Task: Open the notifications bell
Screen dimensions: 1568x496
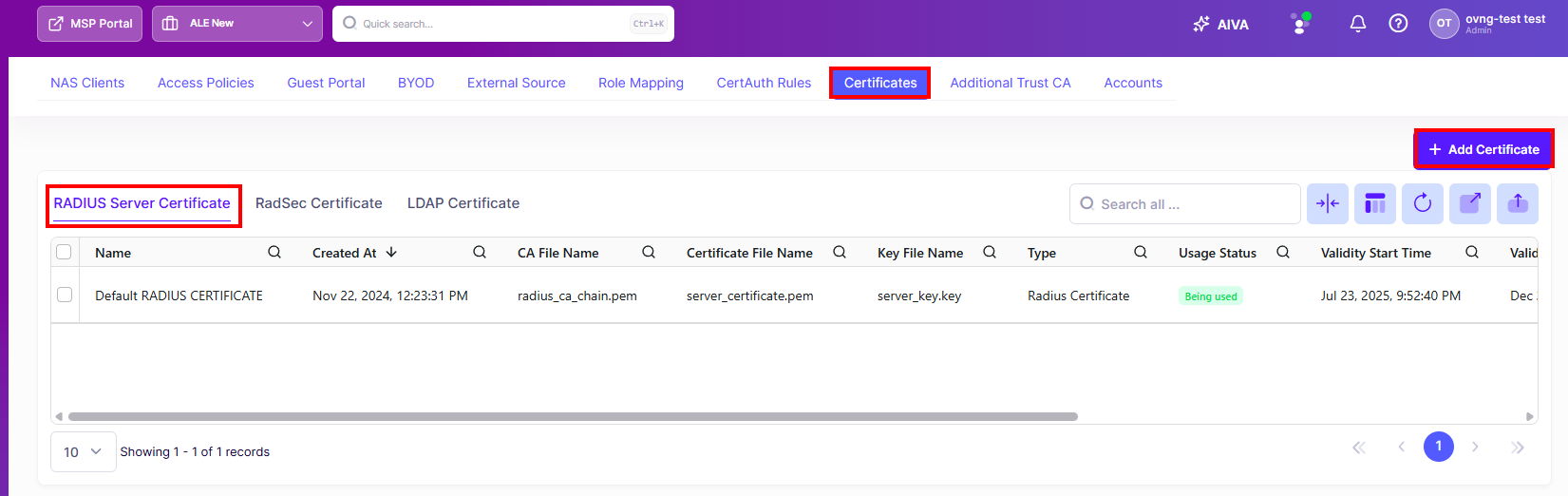Action: click(1358, 24)
